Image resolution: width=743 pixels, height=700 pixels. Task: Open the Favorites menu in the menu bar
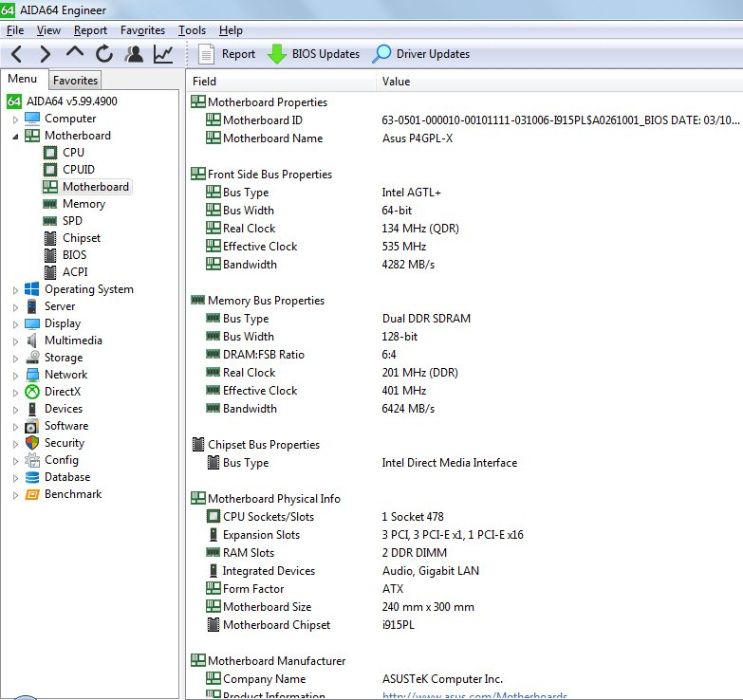point(143,30)
